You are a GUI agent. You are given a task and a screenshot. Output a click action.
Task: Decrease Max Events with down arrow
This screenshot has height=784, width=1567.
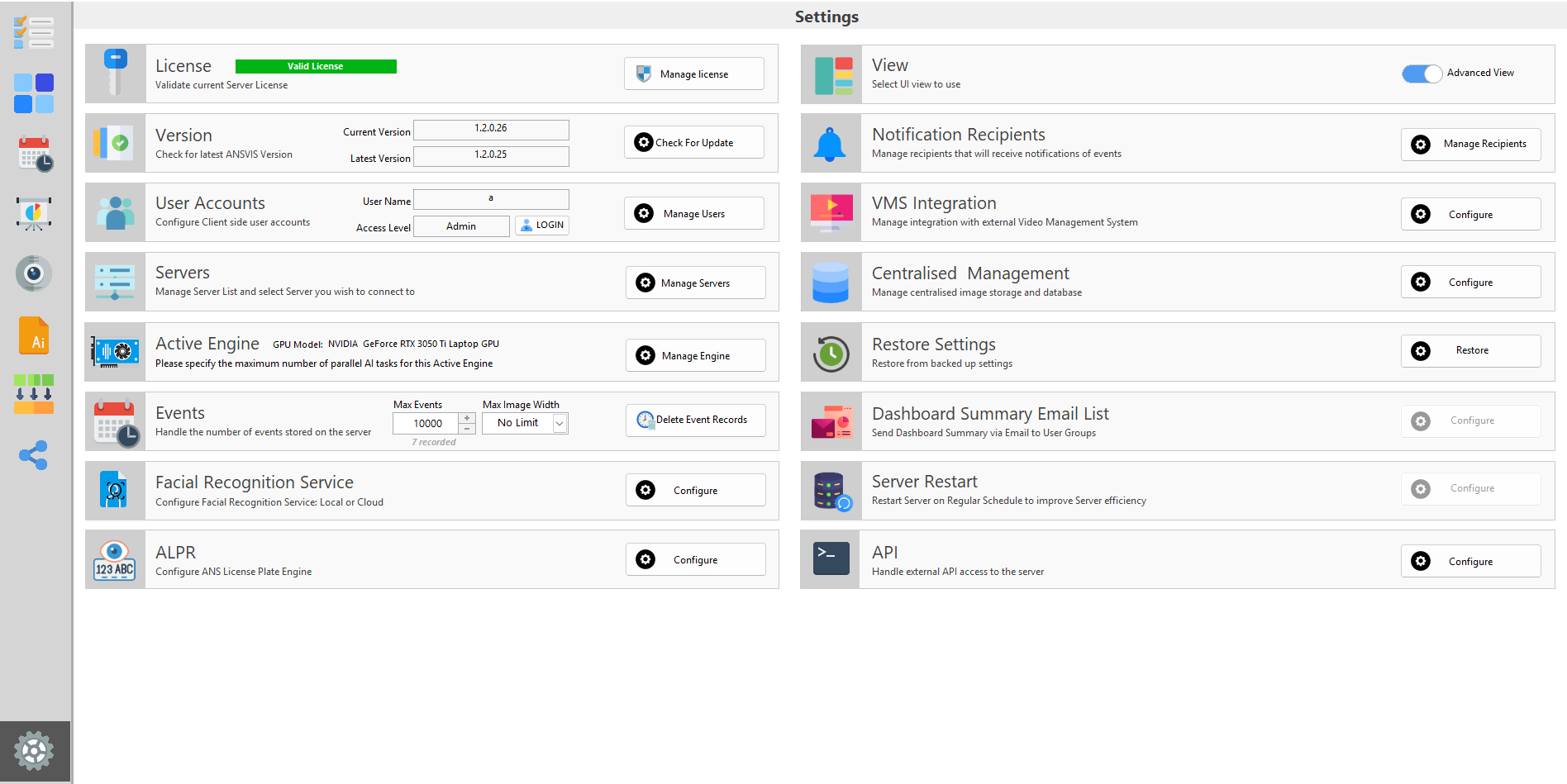(x=468, y=429)
